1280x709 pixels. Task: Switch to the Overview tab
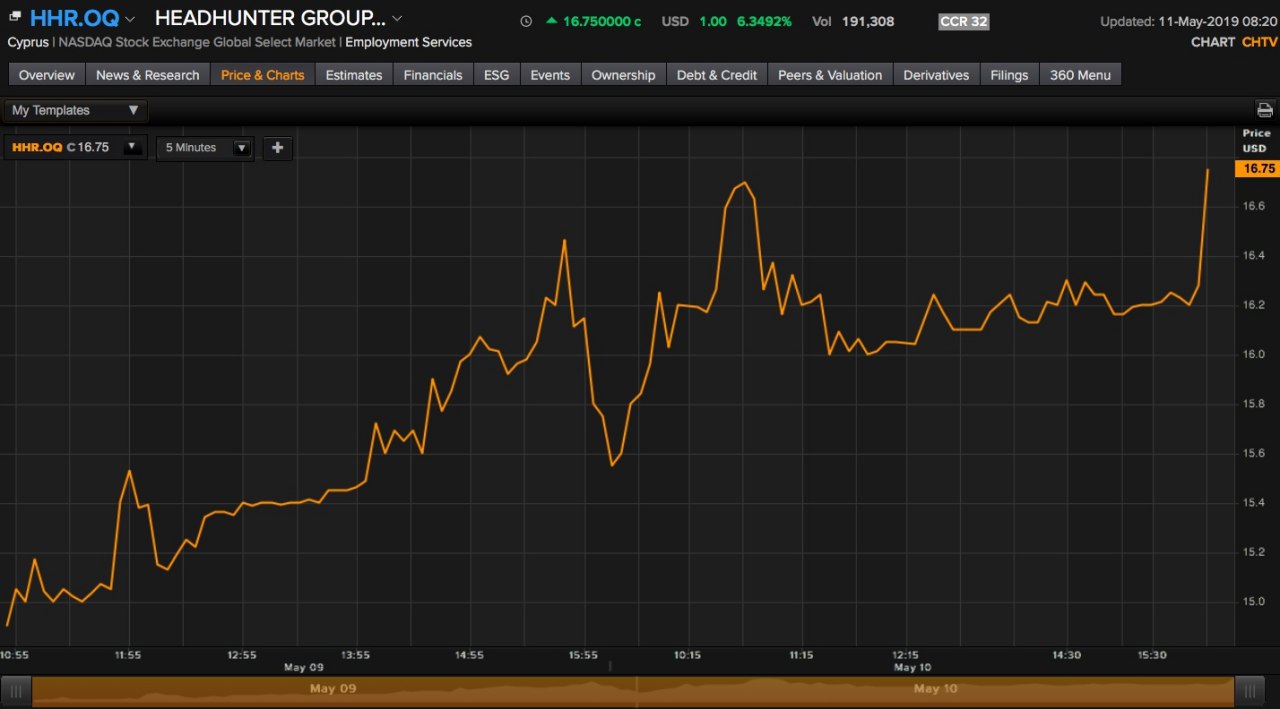[47, 75]
